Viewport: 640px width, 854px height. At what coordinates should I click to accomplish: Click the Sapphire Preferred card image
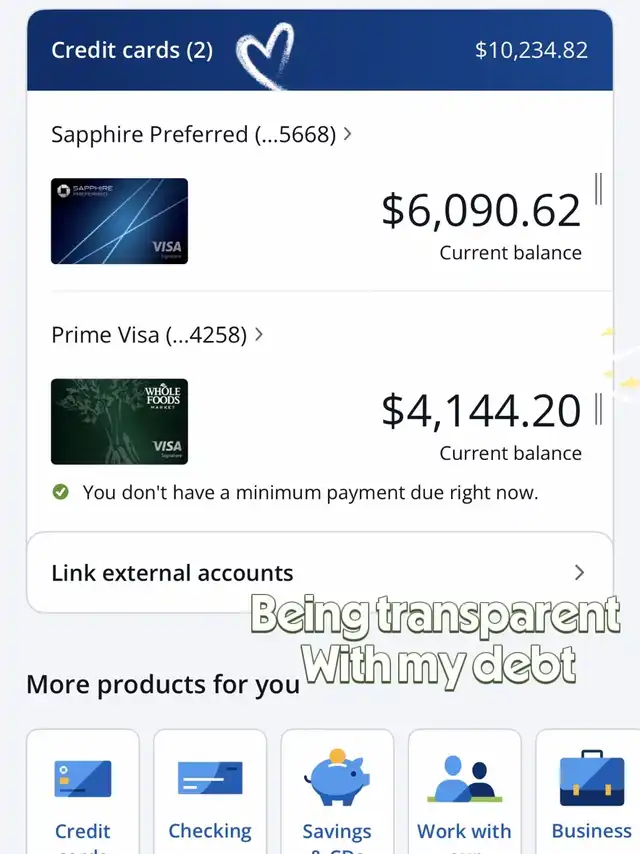click(119, 221)
